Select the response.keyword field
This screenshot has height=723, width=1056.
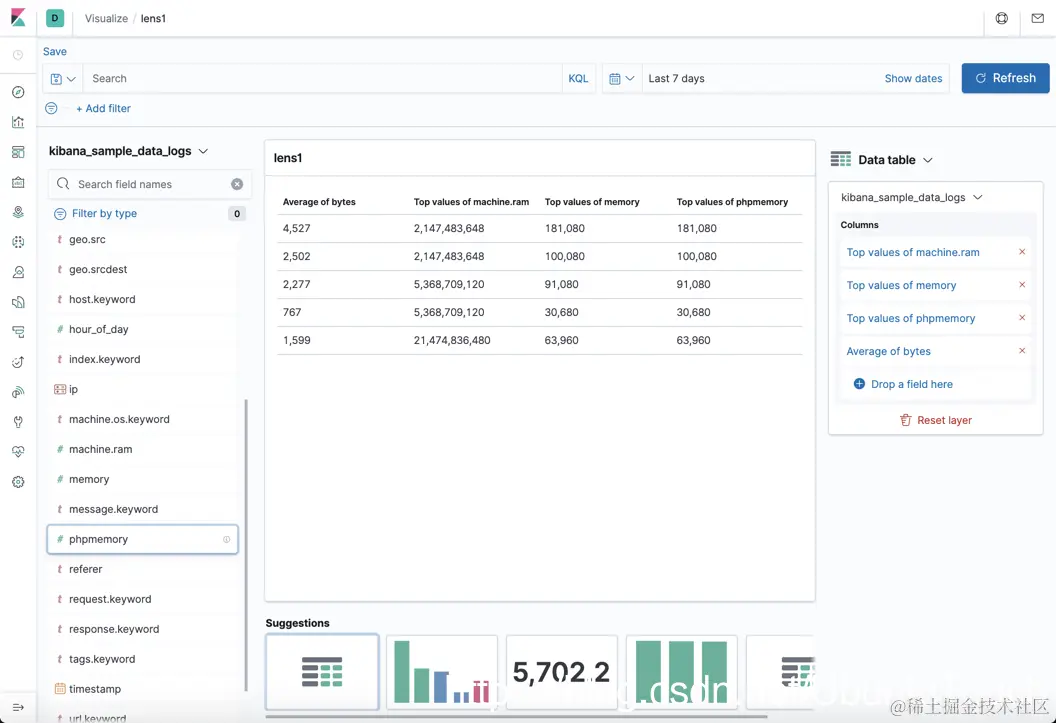[x=143, y=629]
